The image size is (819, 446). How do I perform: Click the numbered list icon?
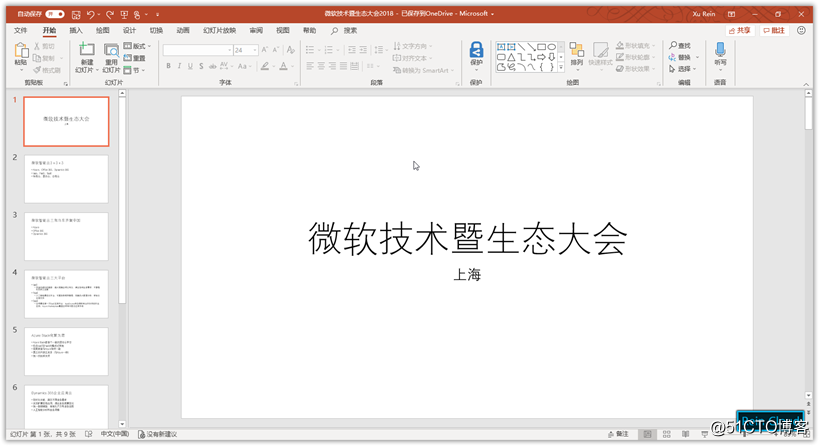pyautogui.click(x=329, y=50)
